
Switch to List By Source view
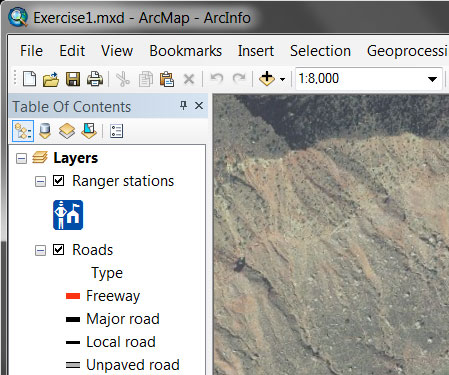tap(45, 131)
